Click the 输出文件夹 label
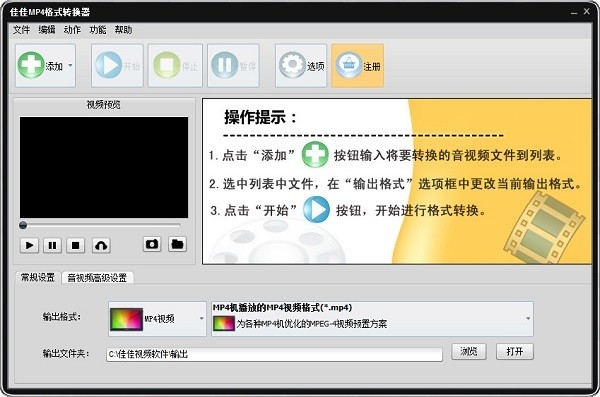Screen dimensions: 600x397 click(x=66, y=353)
